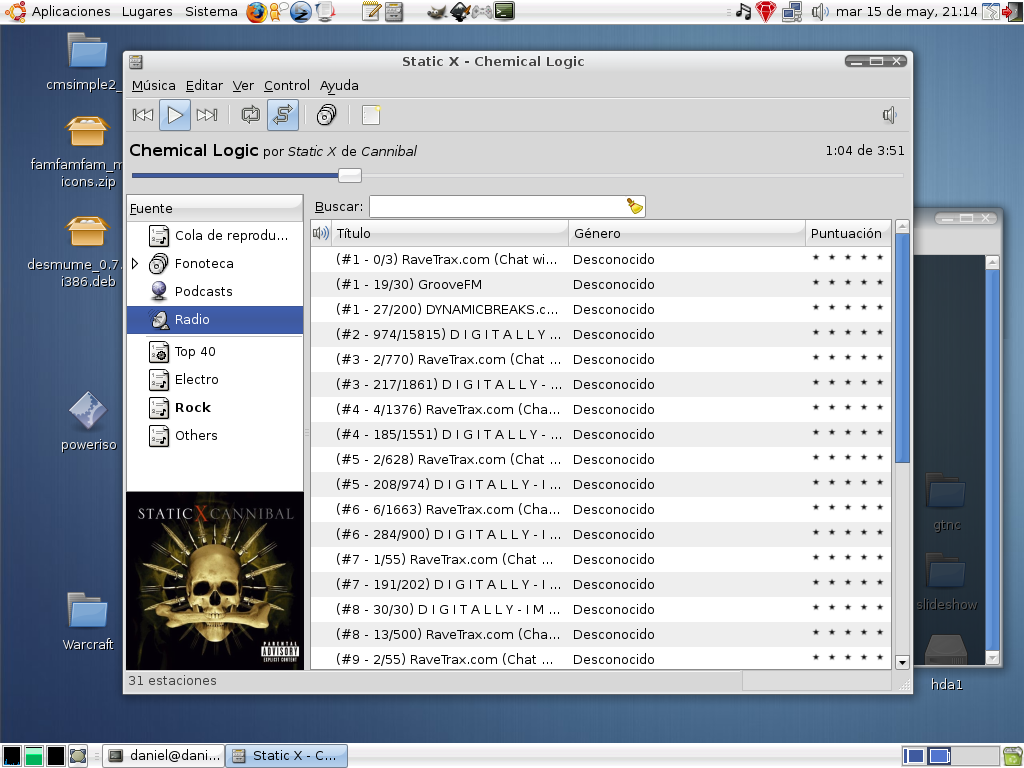Select station (#2 - 974/15815) DIGITALLY
Image resolution: width=1024 pixels, height=768 pixels.
601,334
